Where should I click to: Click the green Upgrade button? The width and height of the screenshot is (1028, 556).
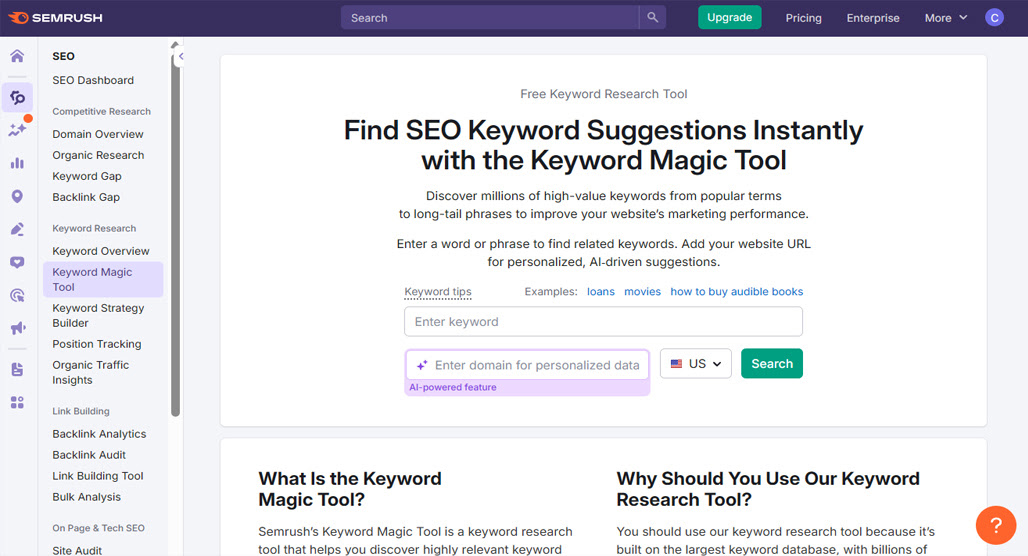coord(729,18)
